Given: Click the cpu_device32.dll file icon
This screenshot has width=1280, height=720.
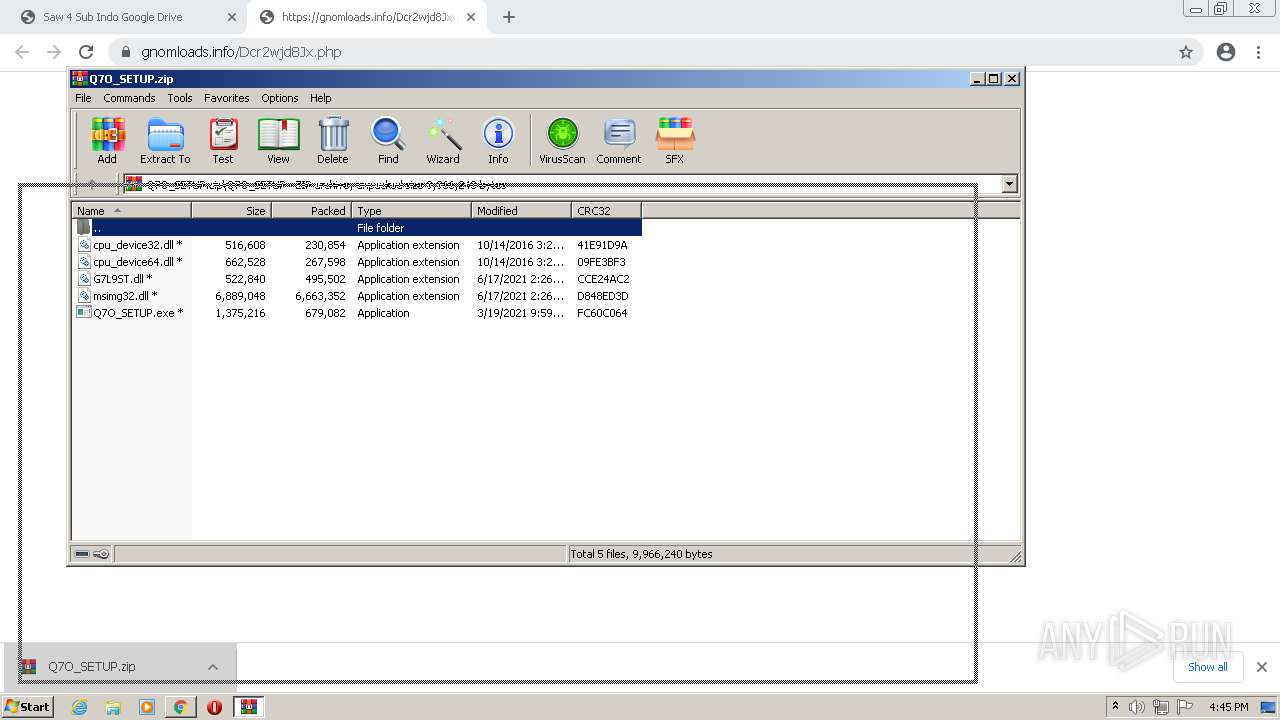Looking at the screenshot, I should (x=84, y=245).
